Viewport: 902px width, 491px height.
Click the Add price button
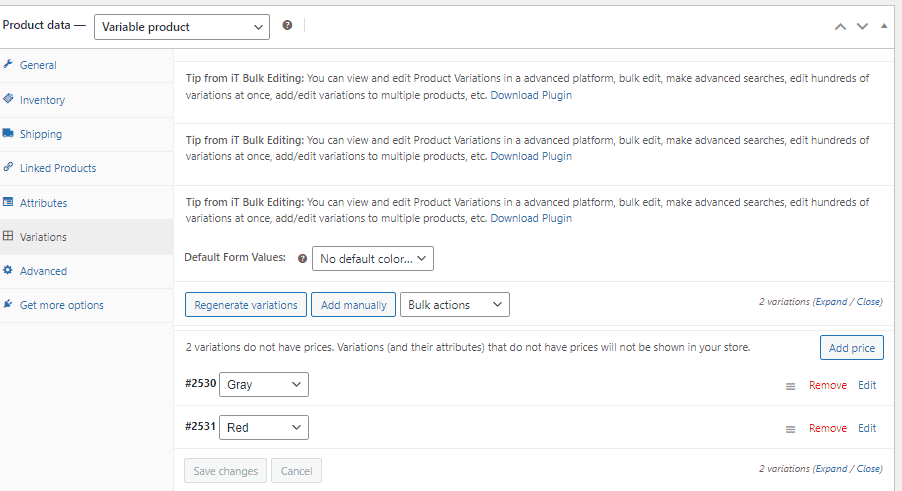click(851, 348)
